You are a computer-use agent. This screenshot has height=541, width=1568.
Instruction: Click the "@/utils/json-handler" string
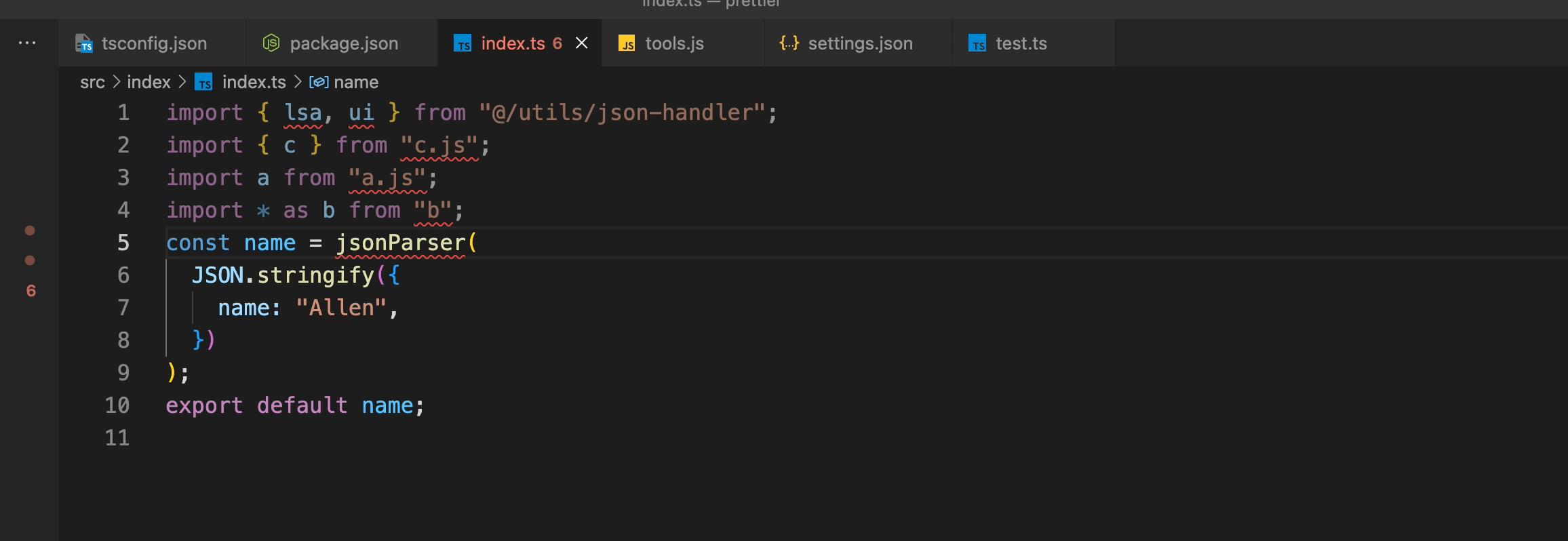(x=622, y=113)
